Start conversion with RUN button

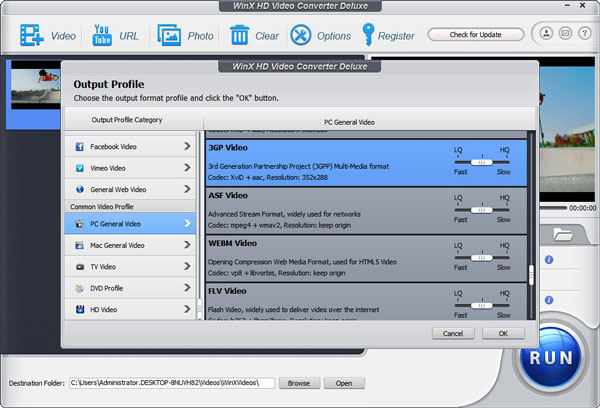click(x=551, y=358)
